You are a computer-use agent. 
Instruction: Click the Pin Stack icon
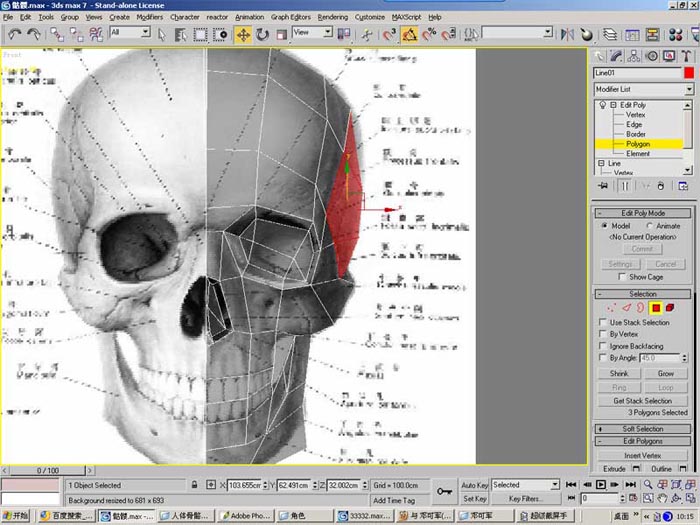click(603, 186)
